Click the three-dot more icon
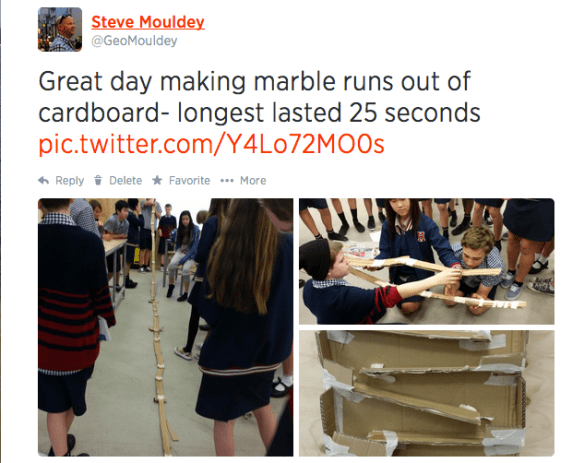Image resolution: width=584 pixels, height=463 pixels. pyautogui.click(x=227, y=181)
